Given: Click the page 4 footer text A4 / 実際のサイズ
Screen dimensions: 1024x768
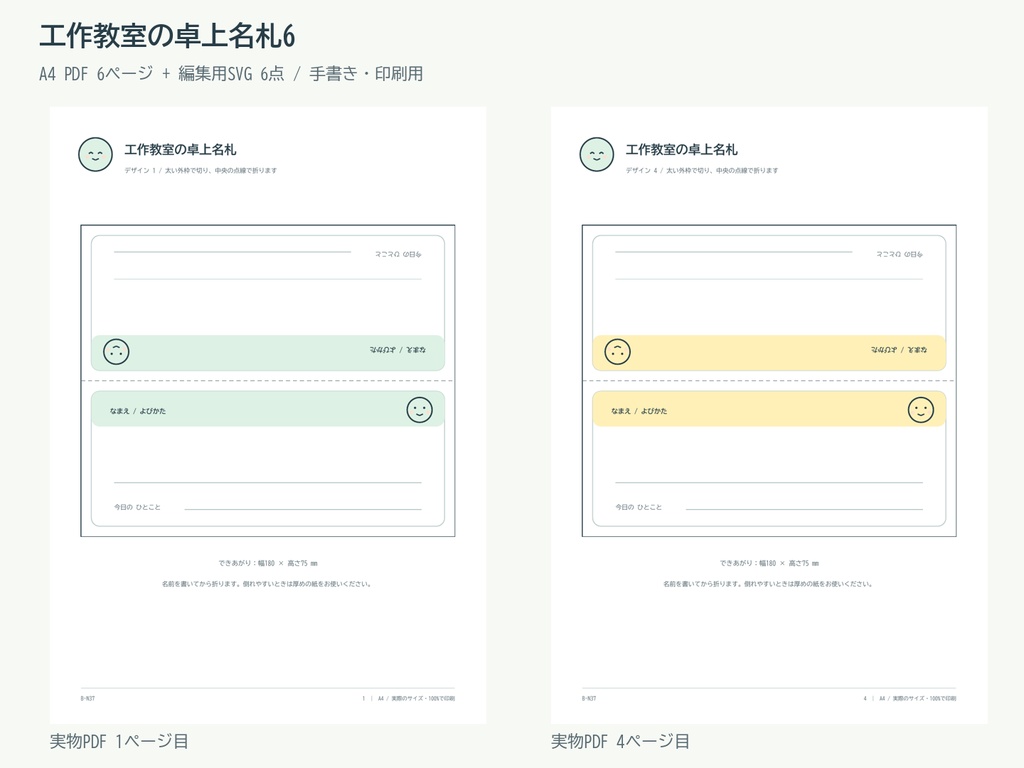Looking at the screenshot, I should click(x=918, y=698).
